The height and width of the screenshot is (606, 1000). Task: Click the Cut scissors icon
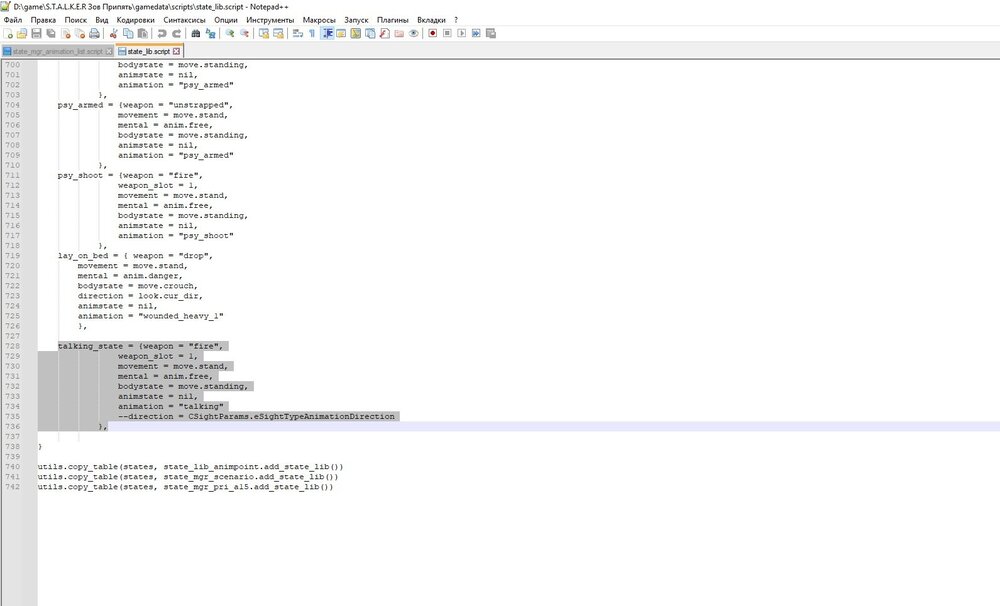113,33
